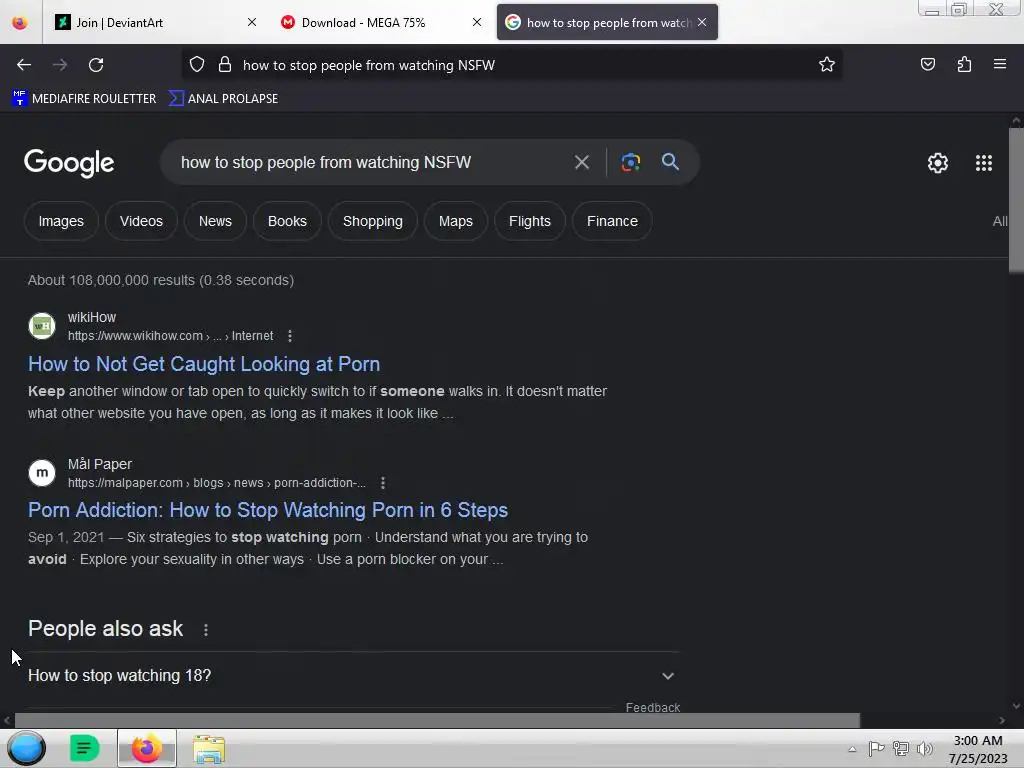Image resolution: width=1024 pixels, height=768 pixels.
Task: Filter results by Maps
Action: 456,221
